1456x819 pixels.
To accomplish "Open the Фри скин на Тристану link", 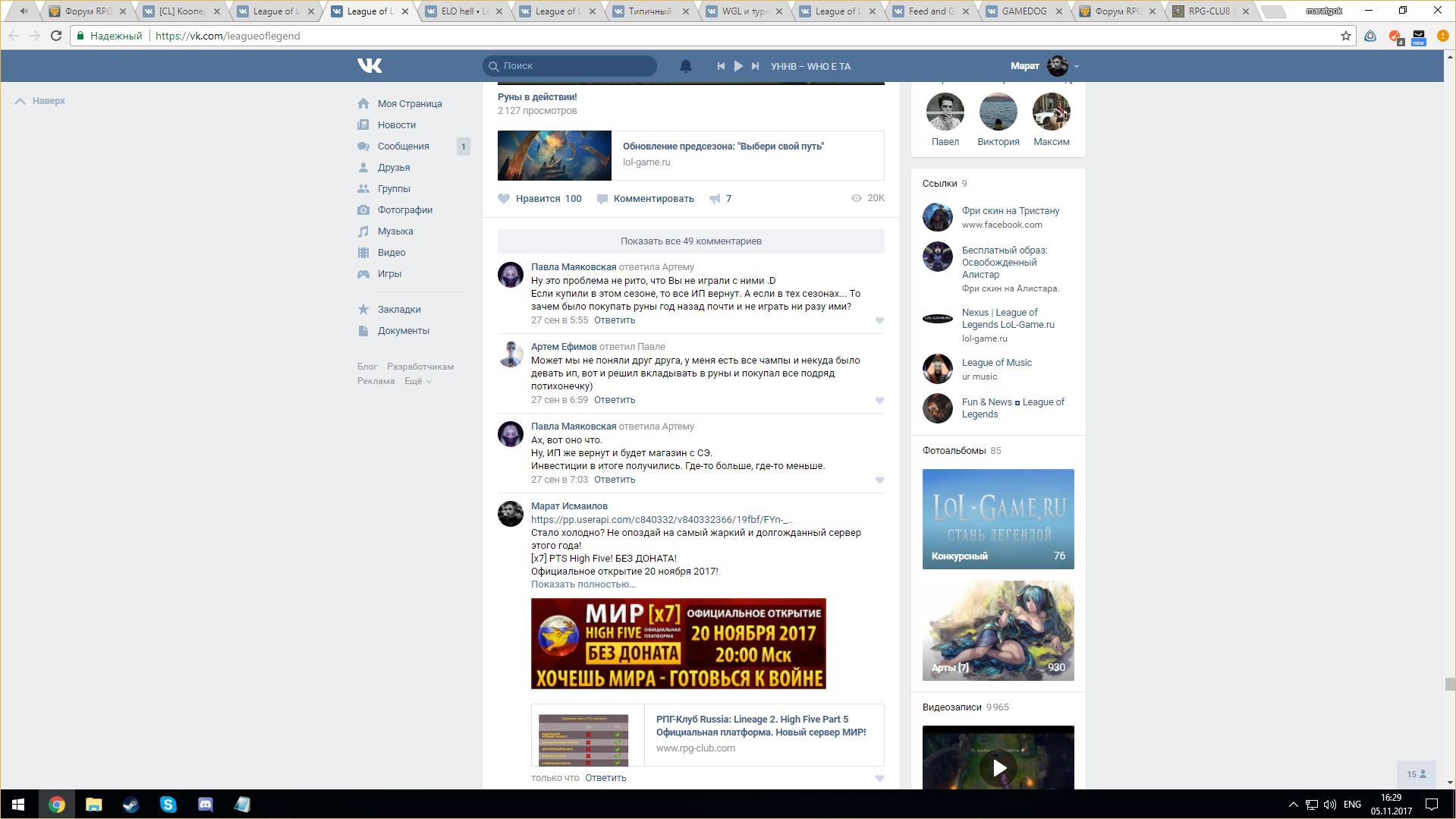I will tap(1010, 211).
